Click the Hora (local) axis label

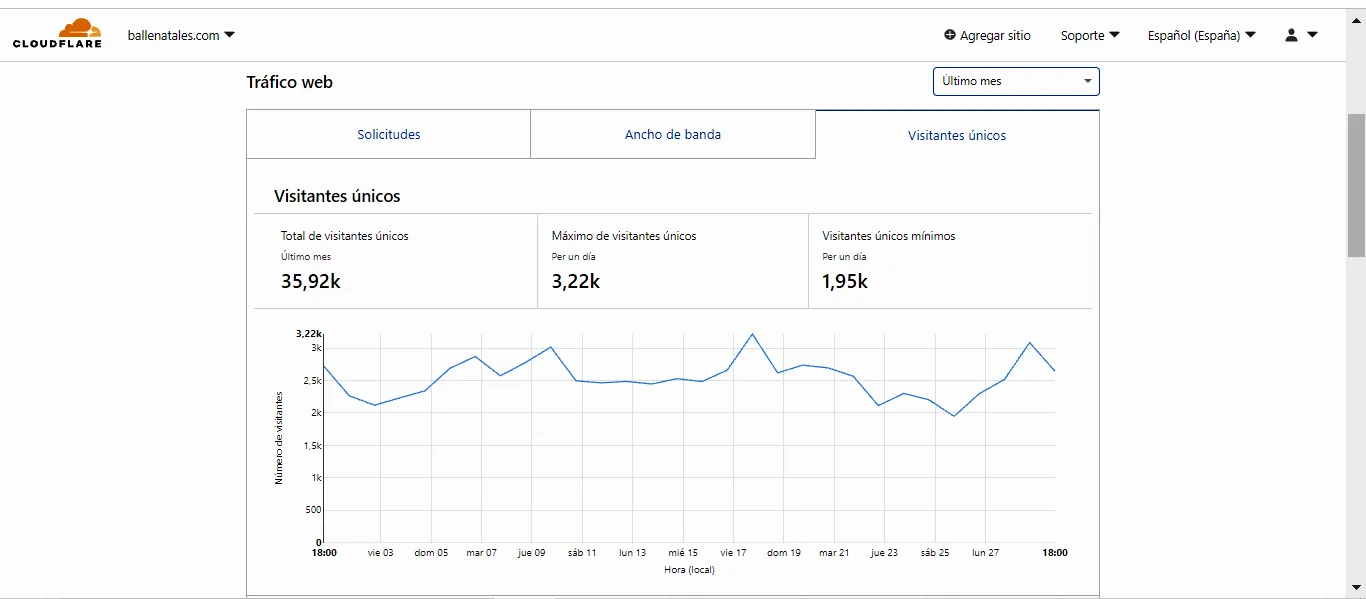[689, 570]
